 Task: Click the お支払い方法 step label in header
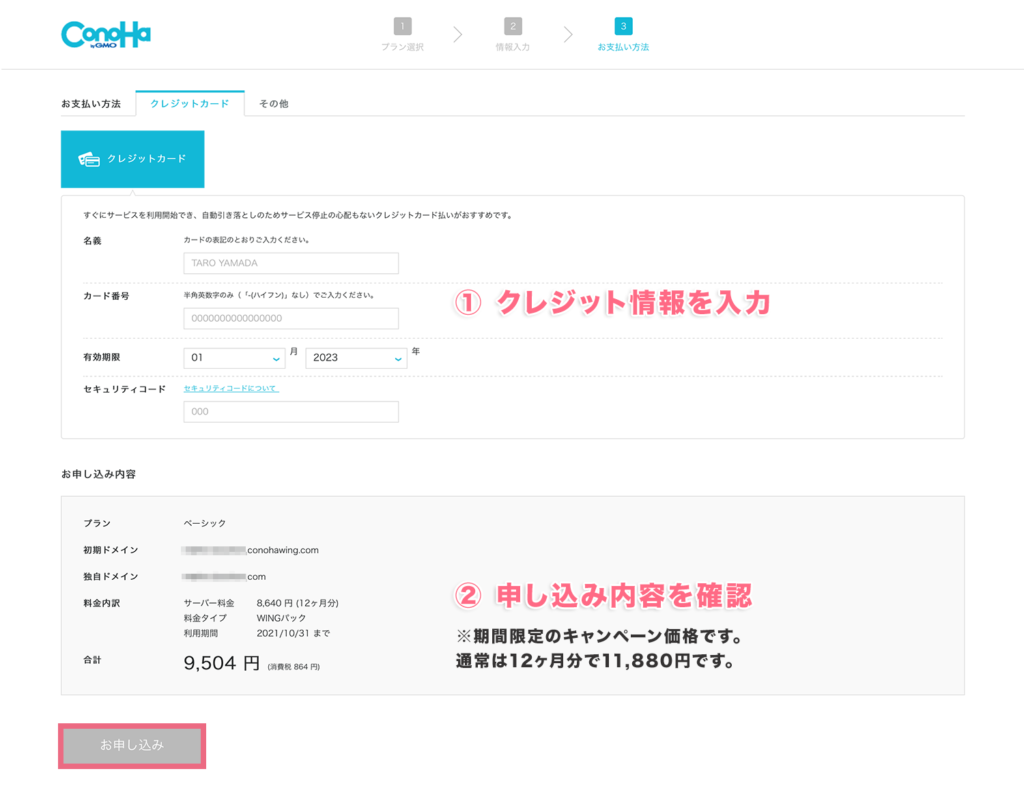tap(623, 47)
